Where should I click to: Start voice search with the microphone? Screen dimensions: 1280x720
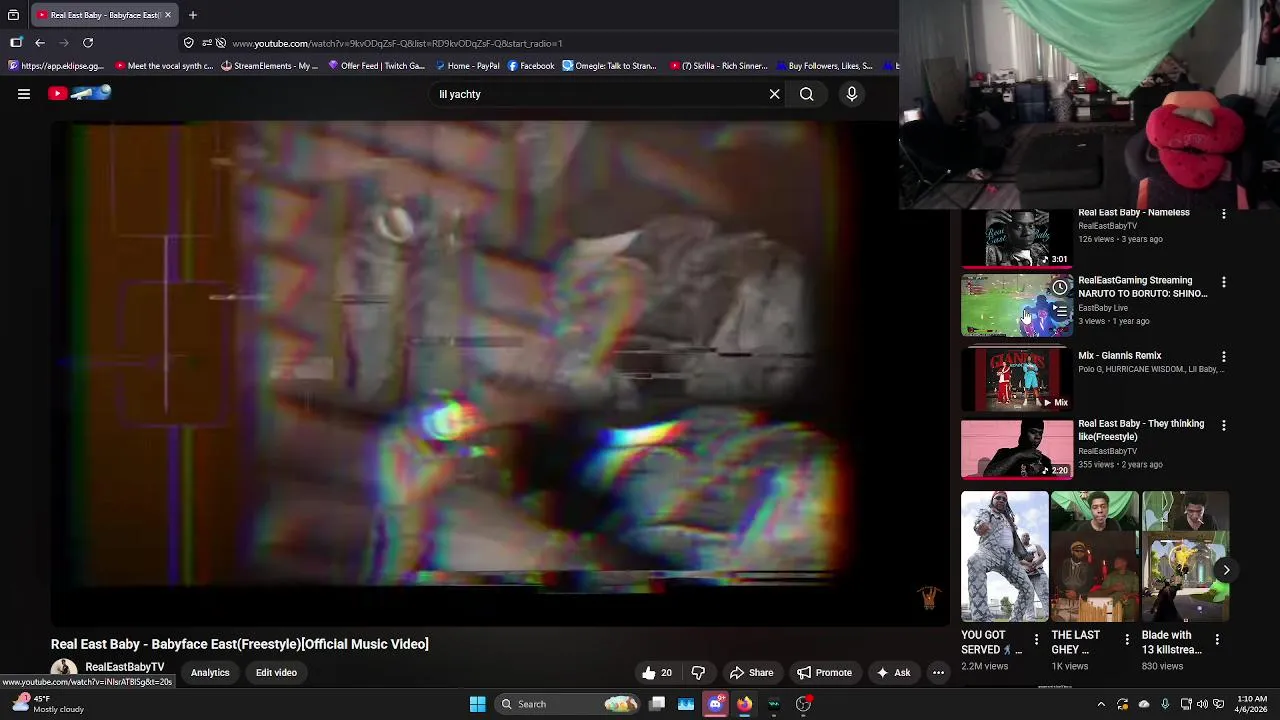coord(852,94)
